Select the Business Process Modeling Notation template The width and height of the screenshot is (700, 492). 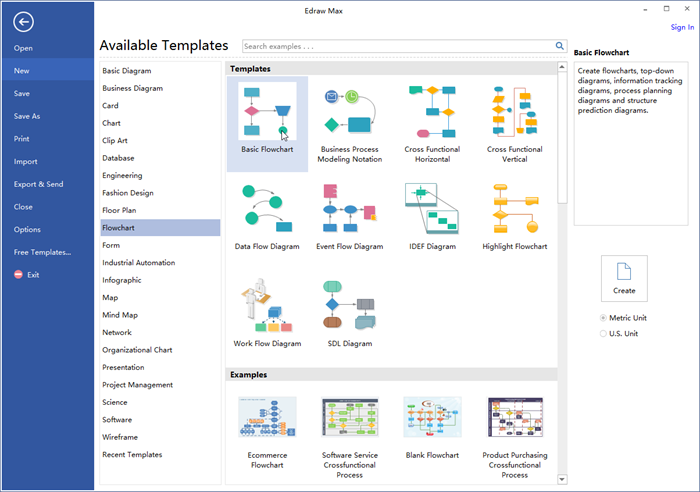[350, 125]
